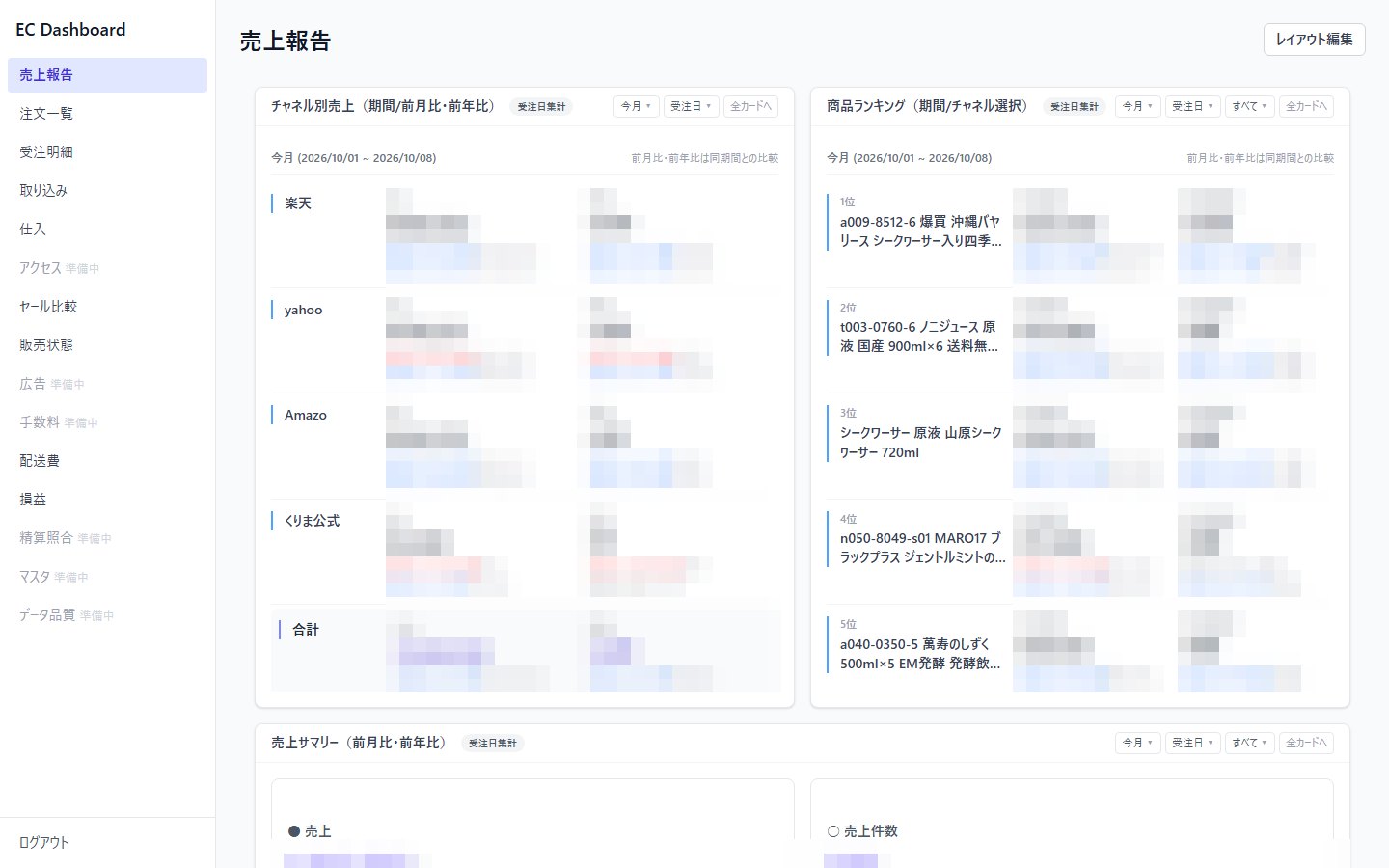
Task: Click the Amazo channel row label
Action: pyautogui.click(x=306, y=415)
